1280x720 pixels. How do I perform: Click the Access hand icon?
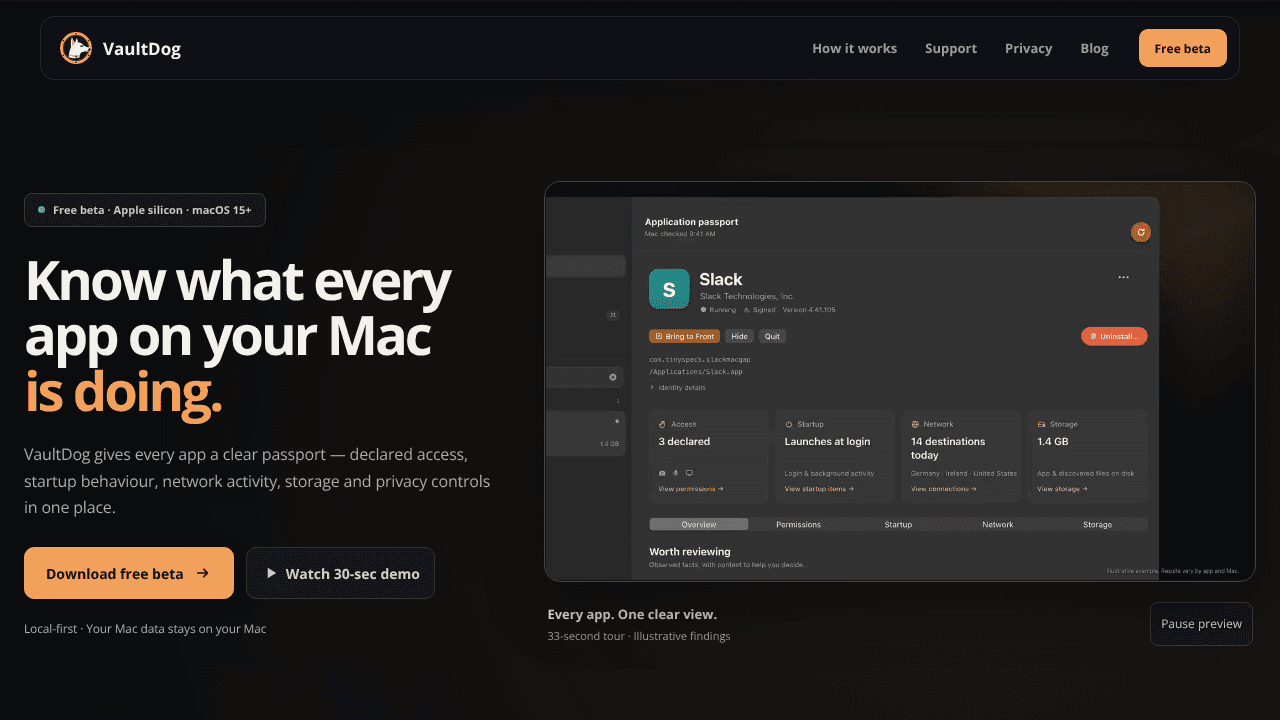pos(662,424)
